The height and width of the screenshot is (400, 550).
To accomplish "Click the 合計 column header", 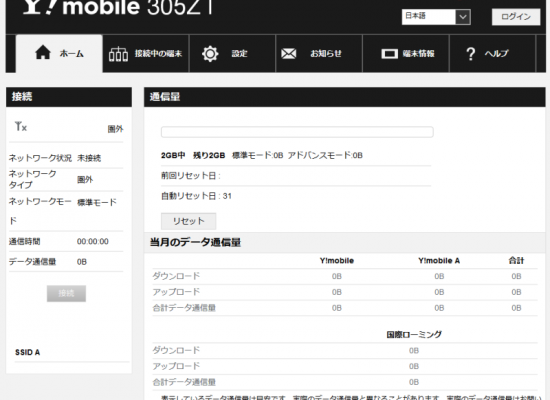I will click(x=516, y=260).
